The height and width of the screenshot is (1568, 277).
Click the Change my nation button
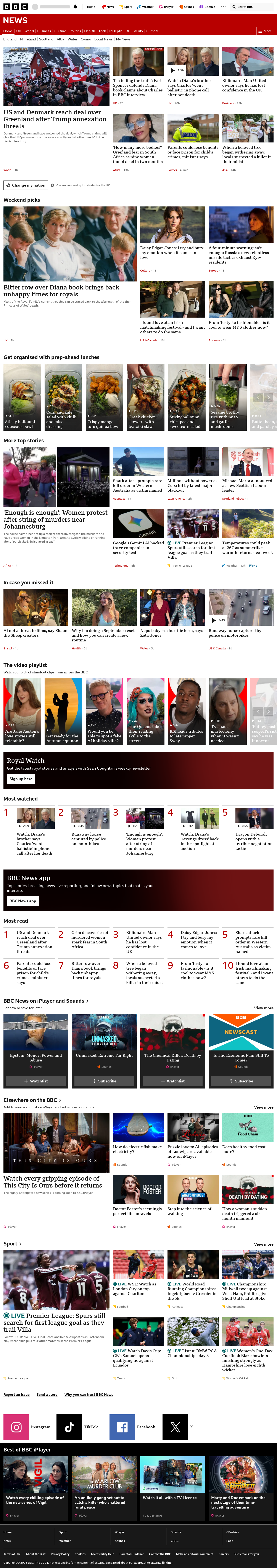coord(26,185)
